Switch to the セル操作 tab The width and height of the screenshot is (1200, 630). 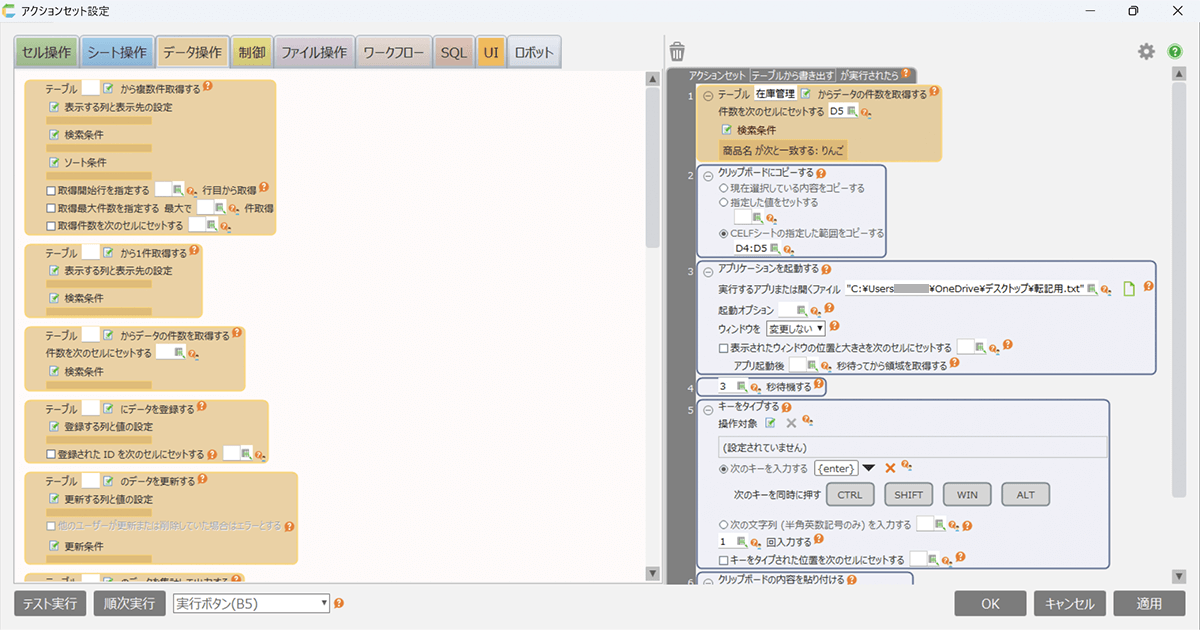46,52
